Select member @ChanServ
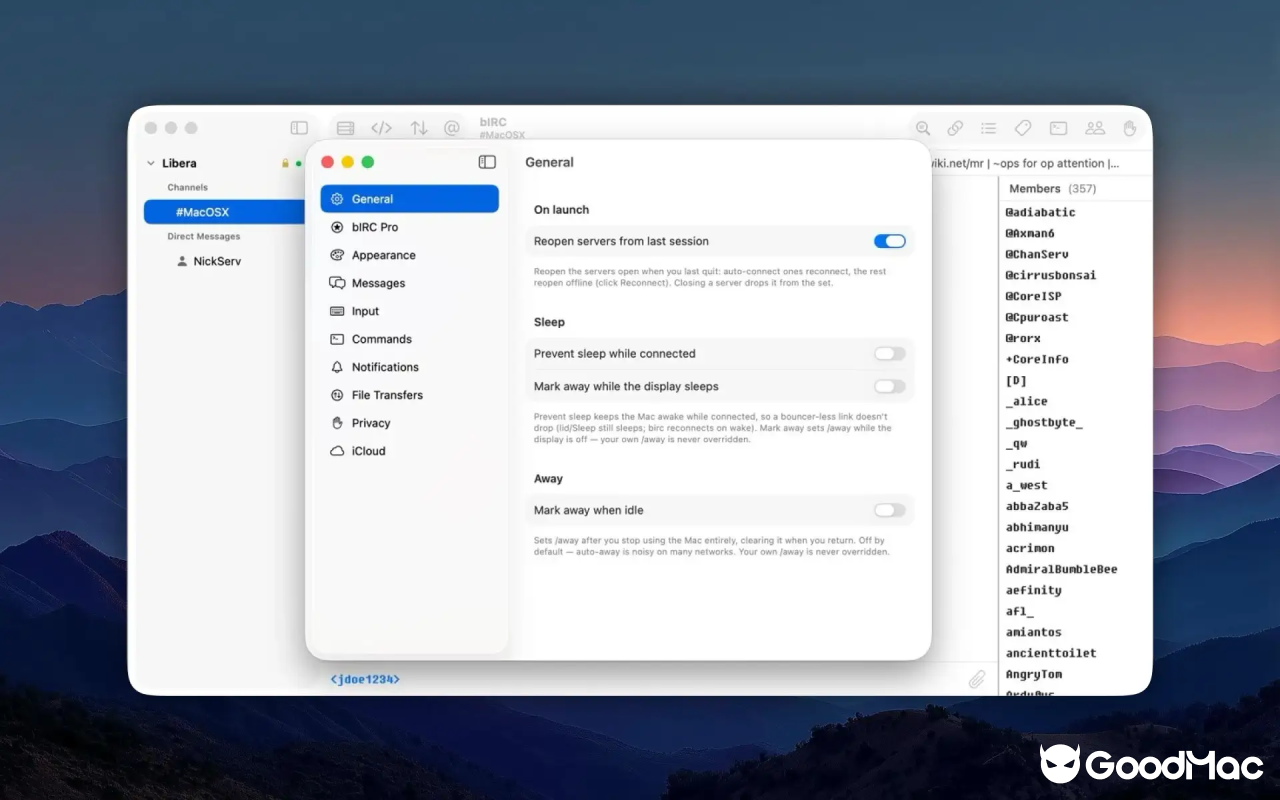The image size is (1280, 800). pyautogui.click(x=1037, y=254)
